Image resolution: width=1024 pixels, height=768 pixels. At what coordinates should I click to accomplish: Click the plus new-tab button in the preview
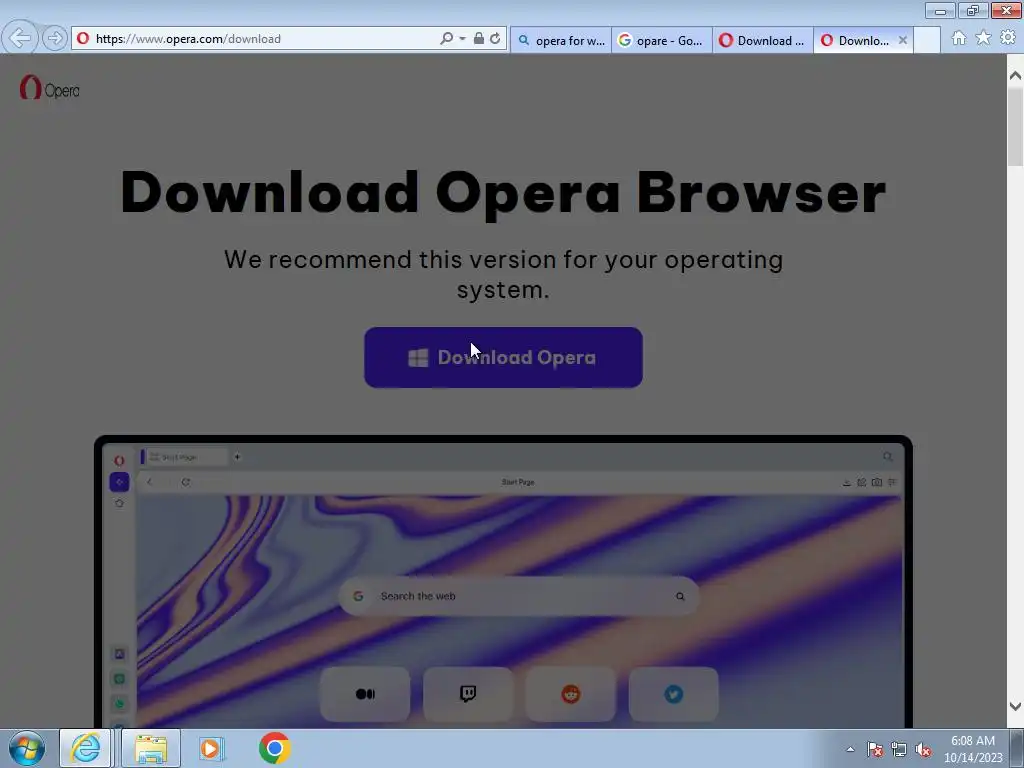(x=237, y=457)
